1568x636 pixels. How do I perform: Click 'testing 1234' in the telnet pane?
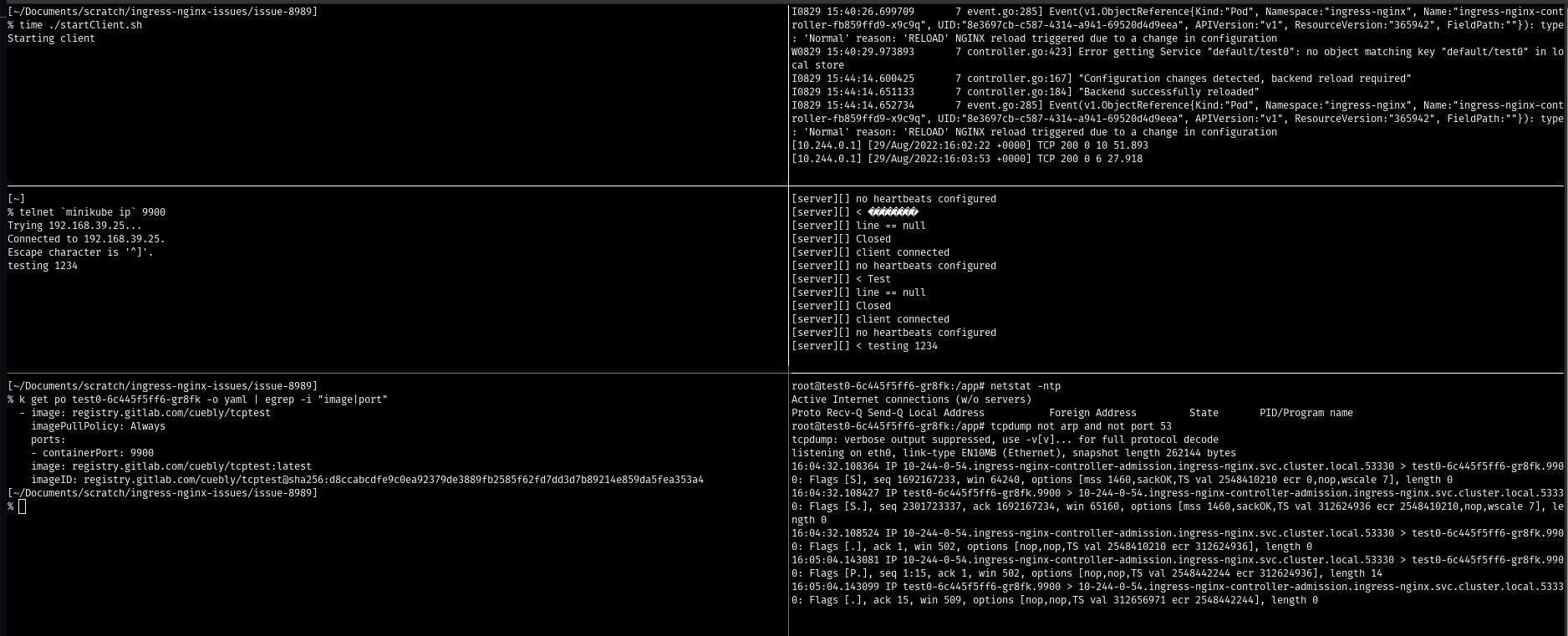(43, 266)
